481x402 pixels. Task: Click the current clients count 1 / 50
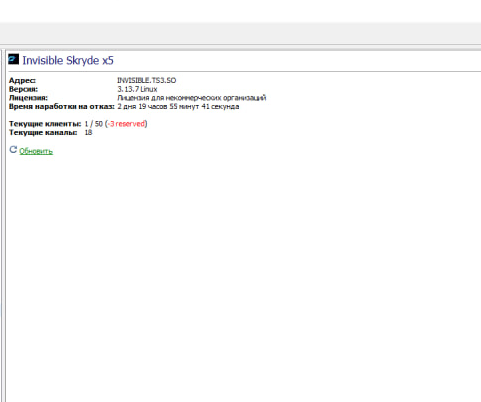click(x=94, y=124)
